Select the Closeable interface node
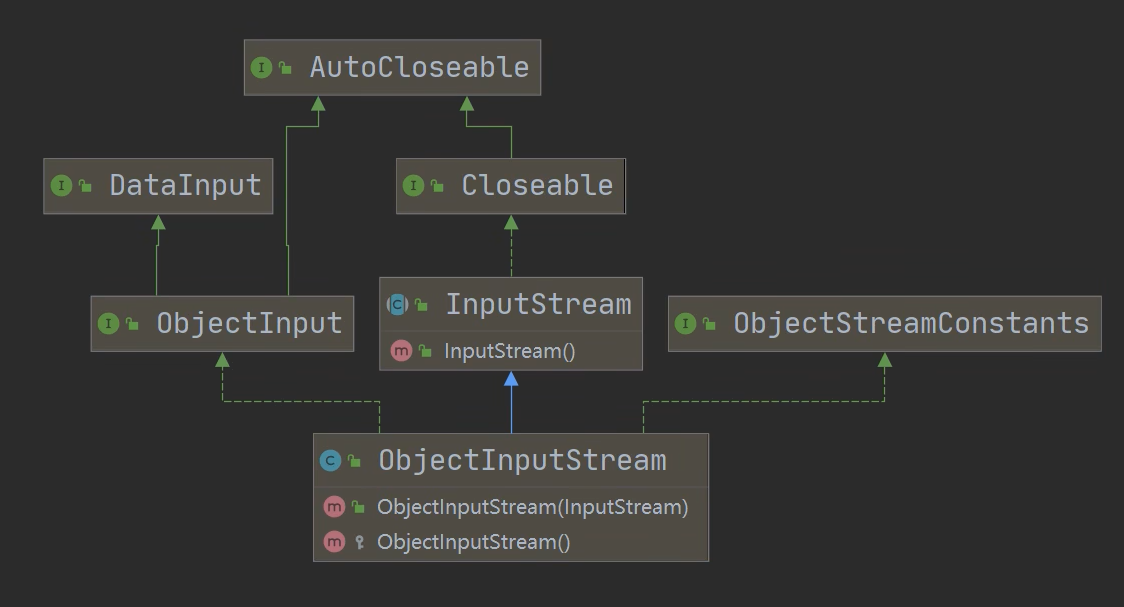 [537, 186]
